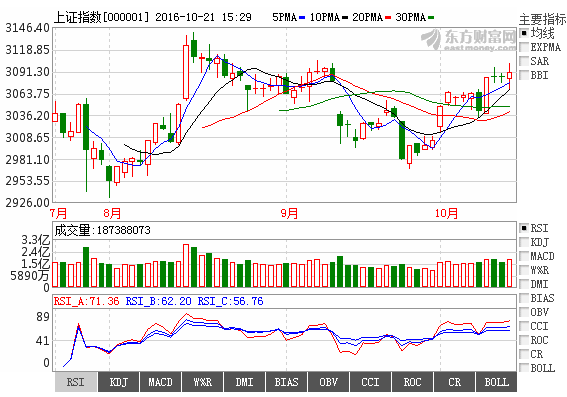This screenshot has height=397, width=567.
Task: Select the OBV bottom tab
Action: pos(328,382)
